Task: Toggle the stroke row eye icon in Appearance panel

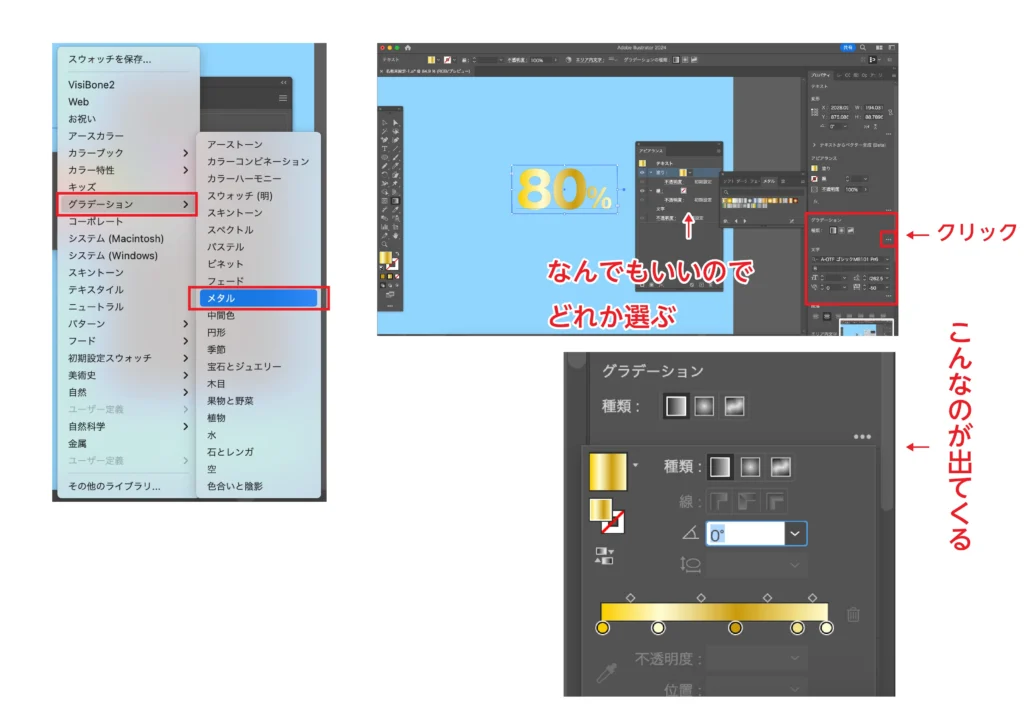Action: pyautogui.click(x=644, y=190)
